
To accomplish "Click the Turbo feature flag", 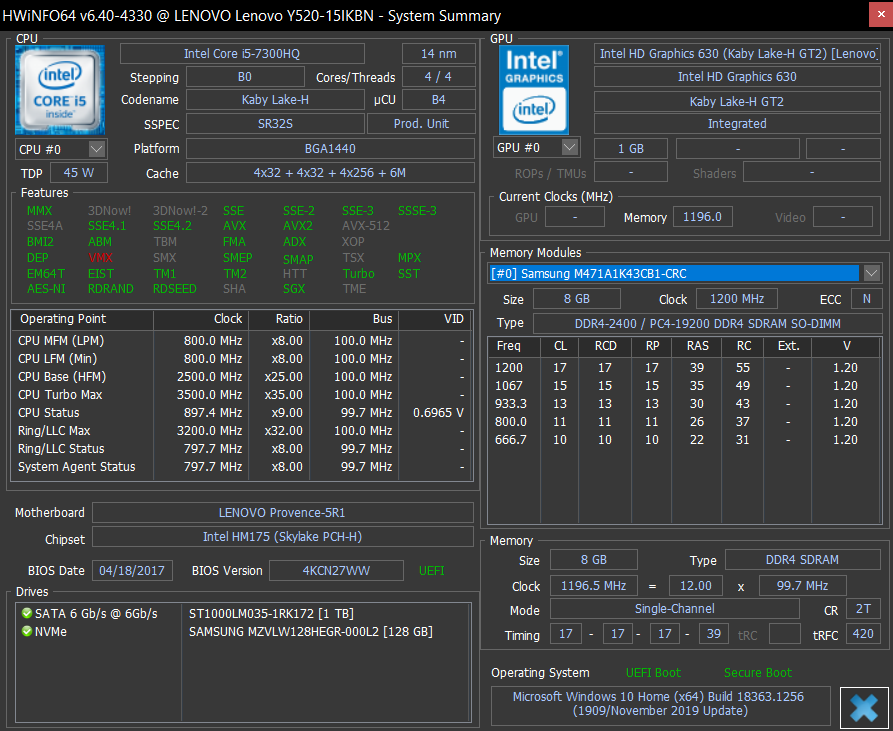I will tap(359, 274).
